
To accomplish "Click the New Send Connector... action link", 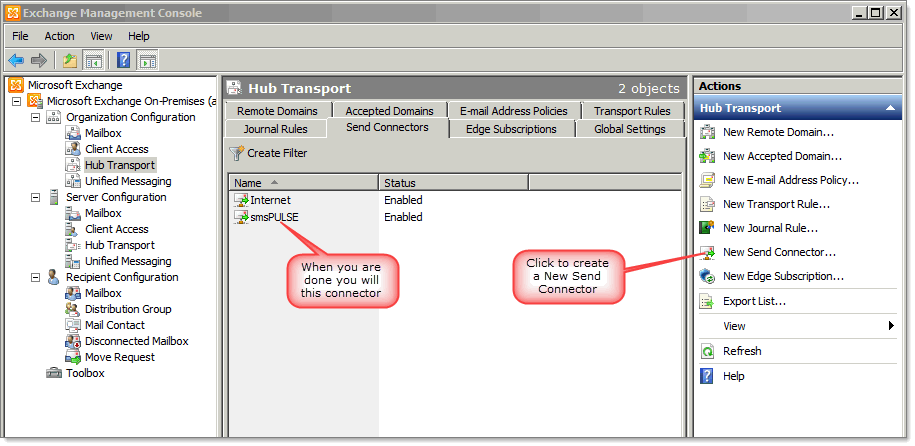I will [x=779, y=252].
